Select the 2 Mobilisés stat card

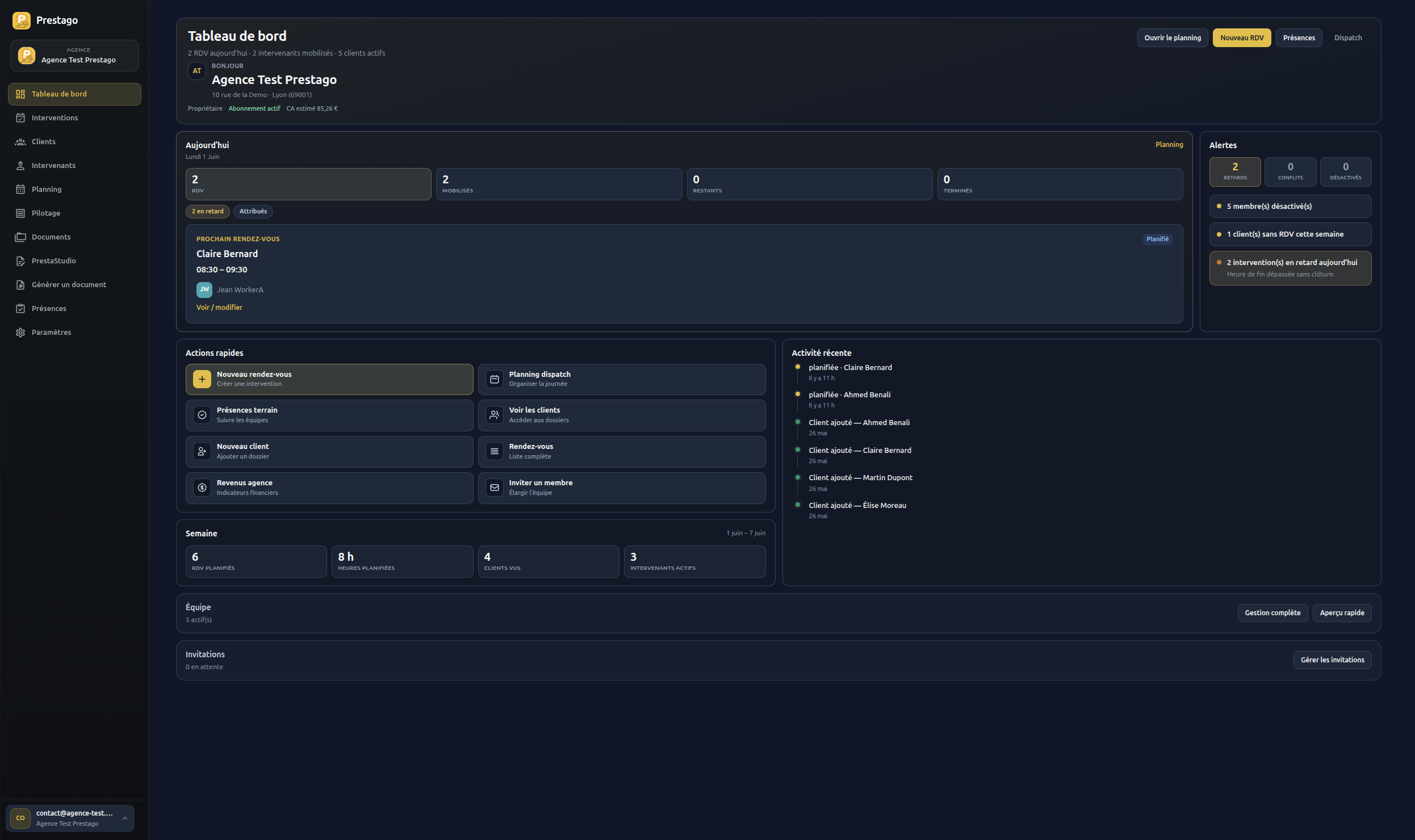559,184
